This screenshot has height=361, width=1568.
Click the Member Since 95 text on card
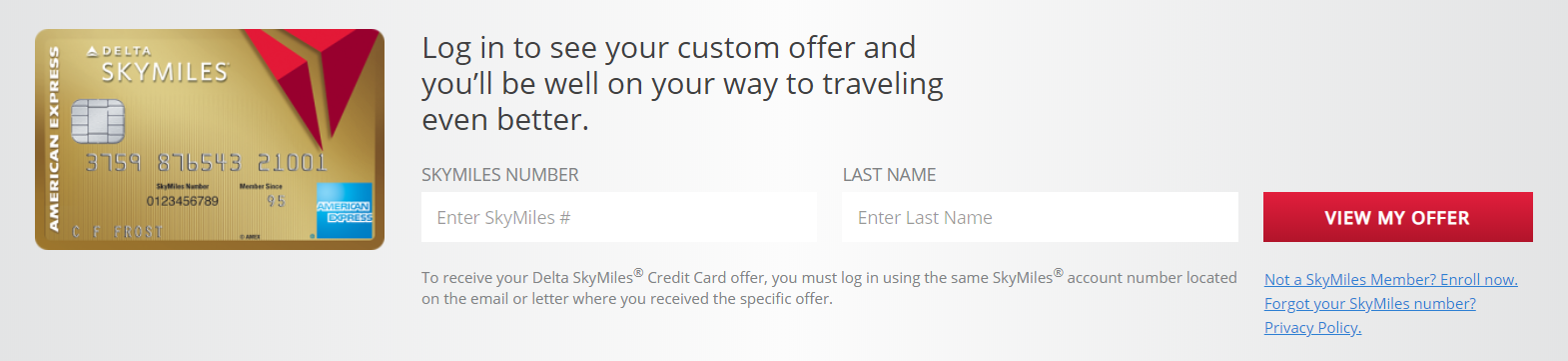262,195
